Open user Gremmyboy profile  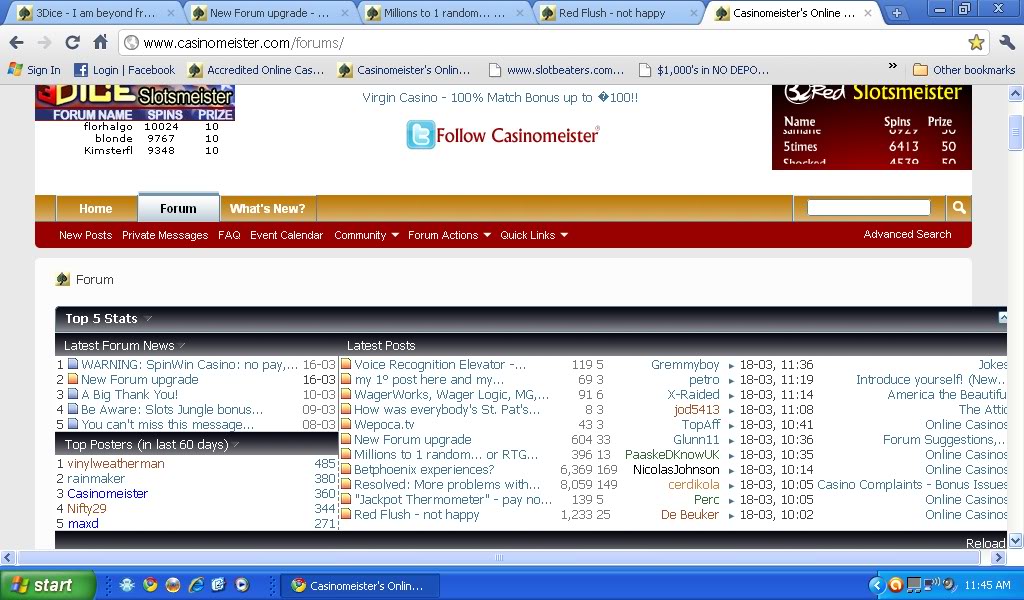[685, 364]
